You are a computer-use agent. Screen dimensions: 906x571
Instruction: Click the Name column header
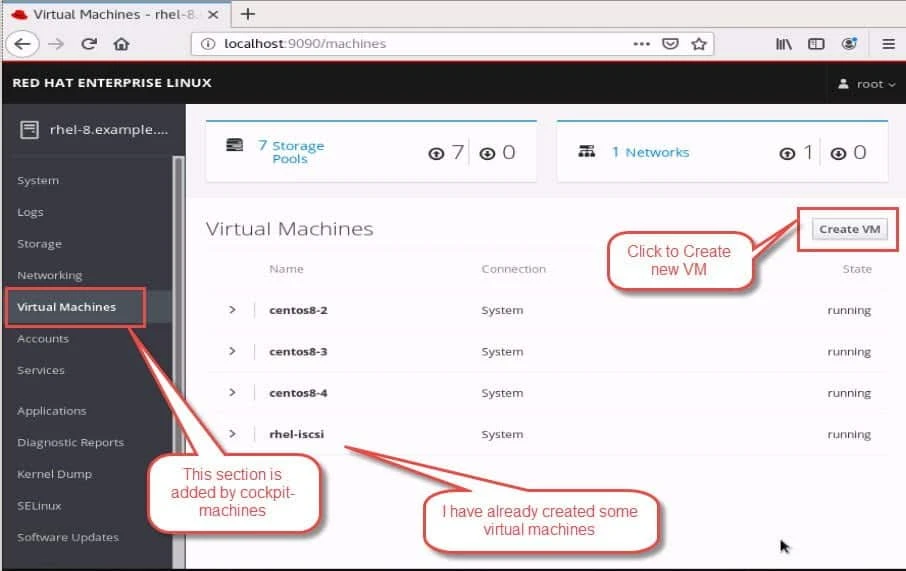286,269
